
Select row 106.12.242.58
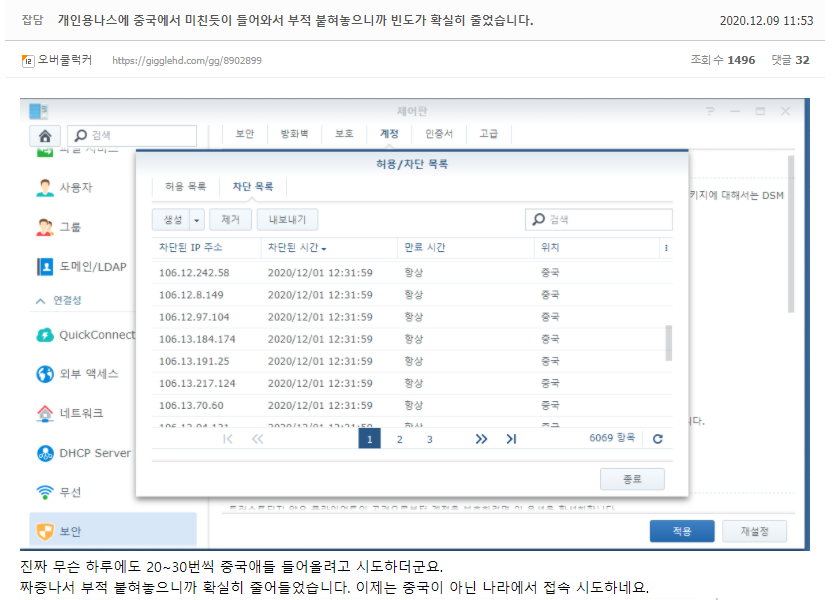click(412, 273)
